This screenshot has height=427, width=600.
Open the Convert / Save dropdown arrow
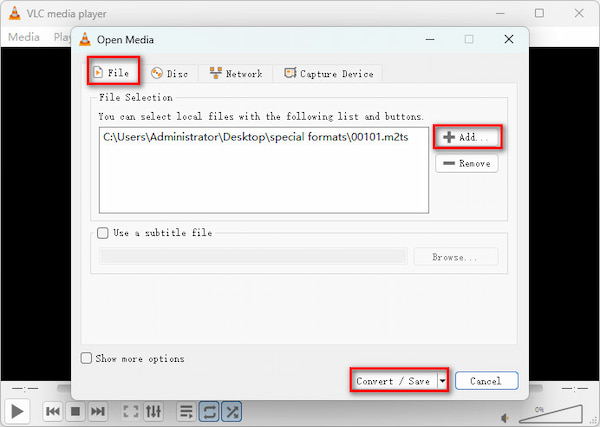click(442, 381)
